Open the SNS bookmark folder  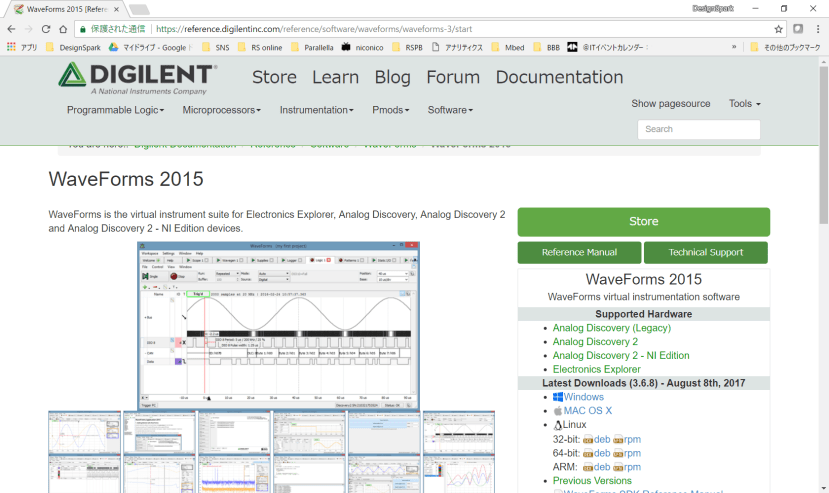click(x=216, y=47)
